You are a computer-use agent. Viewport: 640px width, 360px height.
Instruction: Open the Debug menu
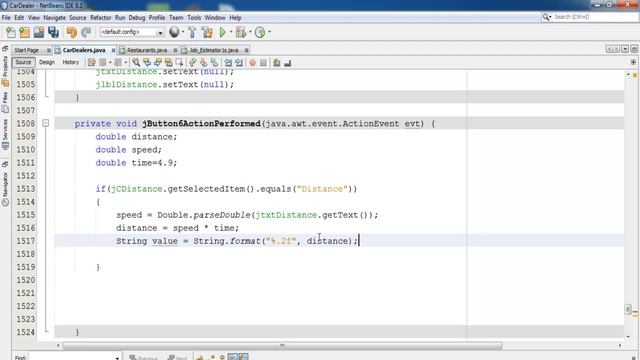click(x=137, y=18)
